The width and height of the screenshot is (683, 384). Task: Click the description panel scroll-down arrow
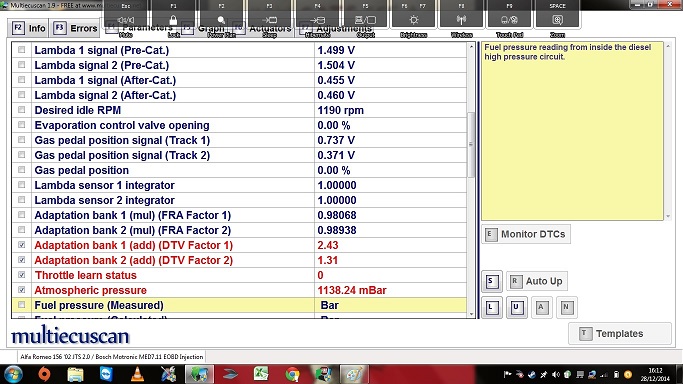(668, 216)
